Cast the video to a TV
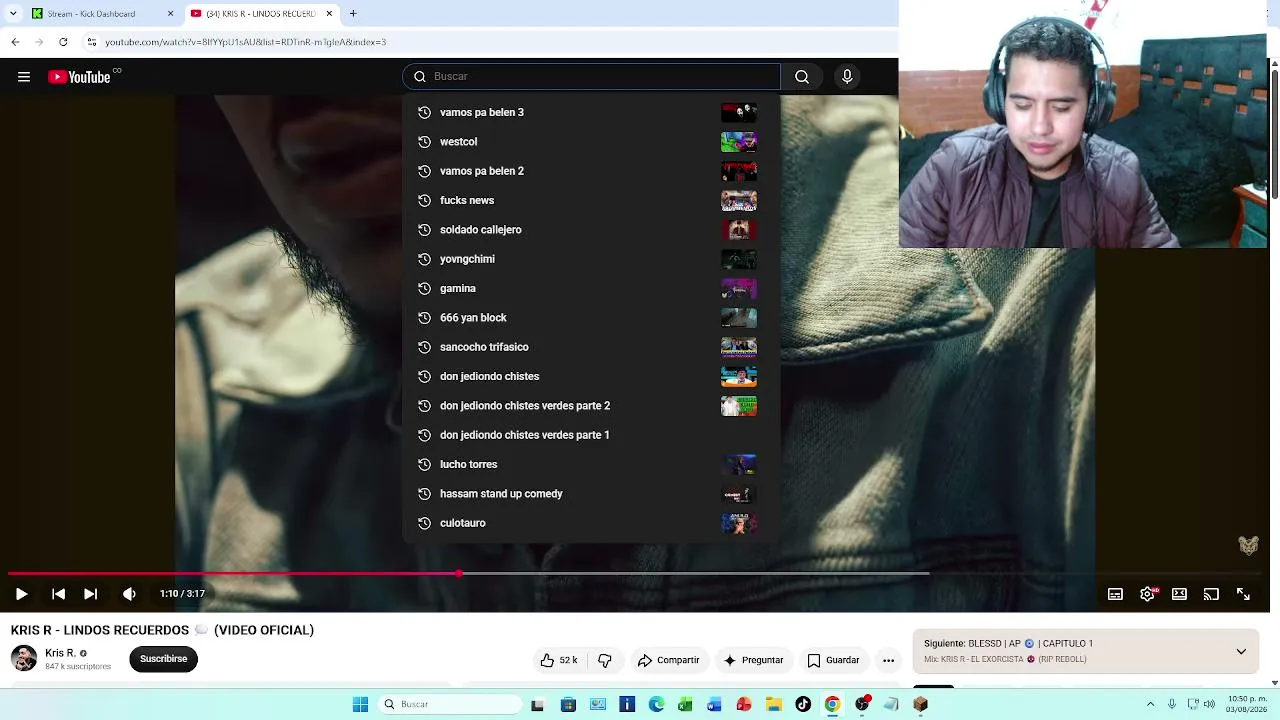This screenshot has width=1280, height=720. click(1211, 594)
